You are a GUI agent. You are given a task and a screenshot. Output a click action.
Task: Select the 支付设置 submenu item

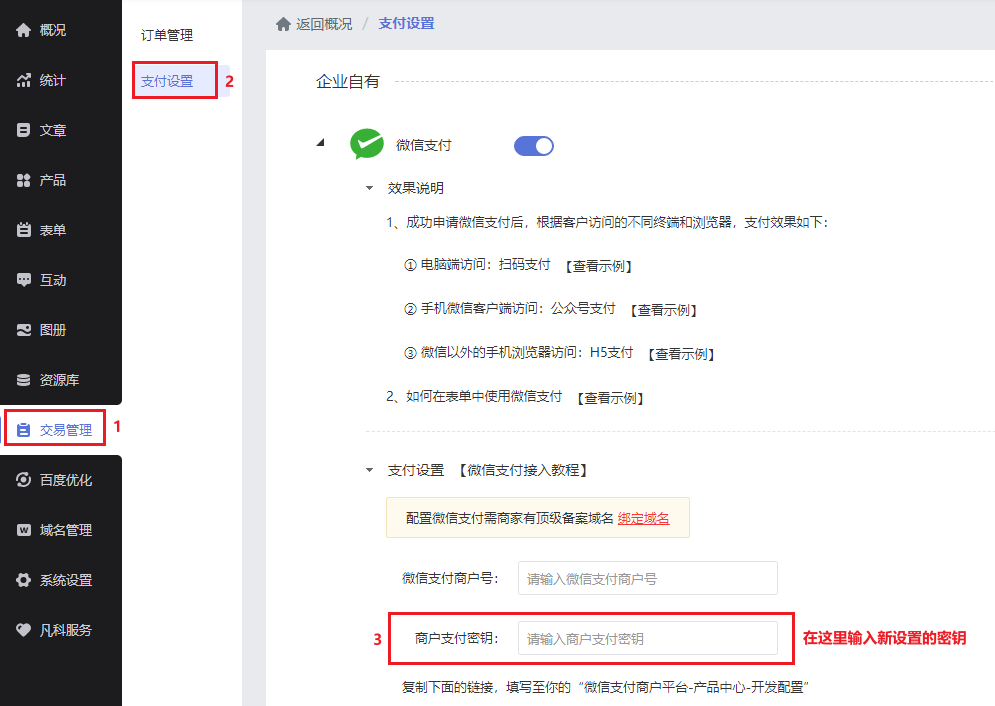[x=167, y=81]
